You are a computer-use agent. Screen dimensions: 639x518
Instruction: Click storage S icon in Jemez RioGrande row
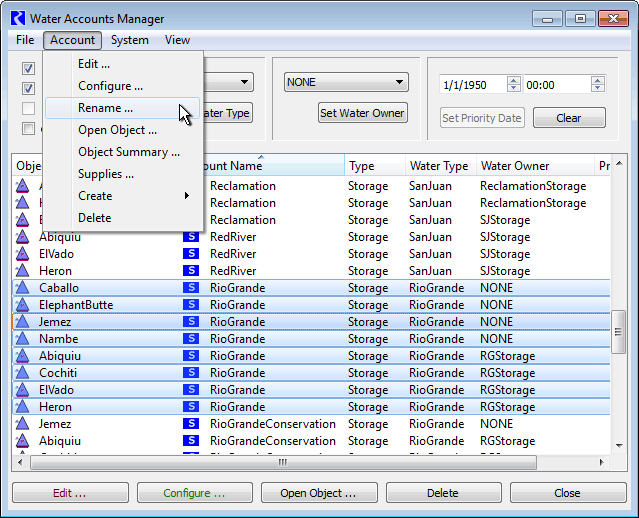[191, 322]
